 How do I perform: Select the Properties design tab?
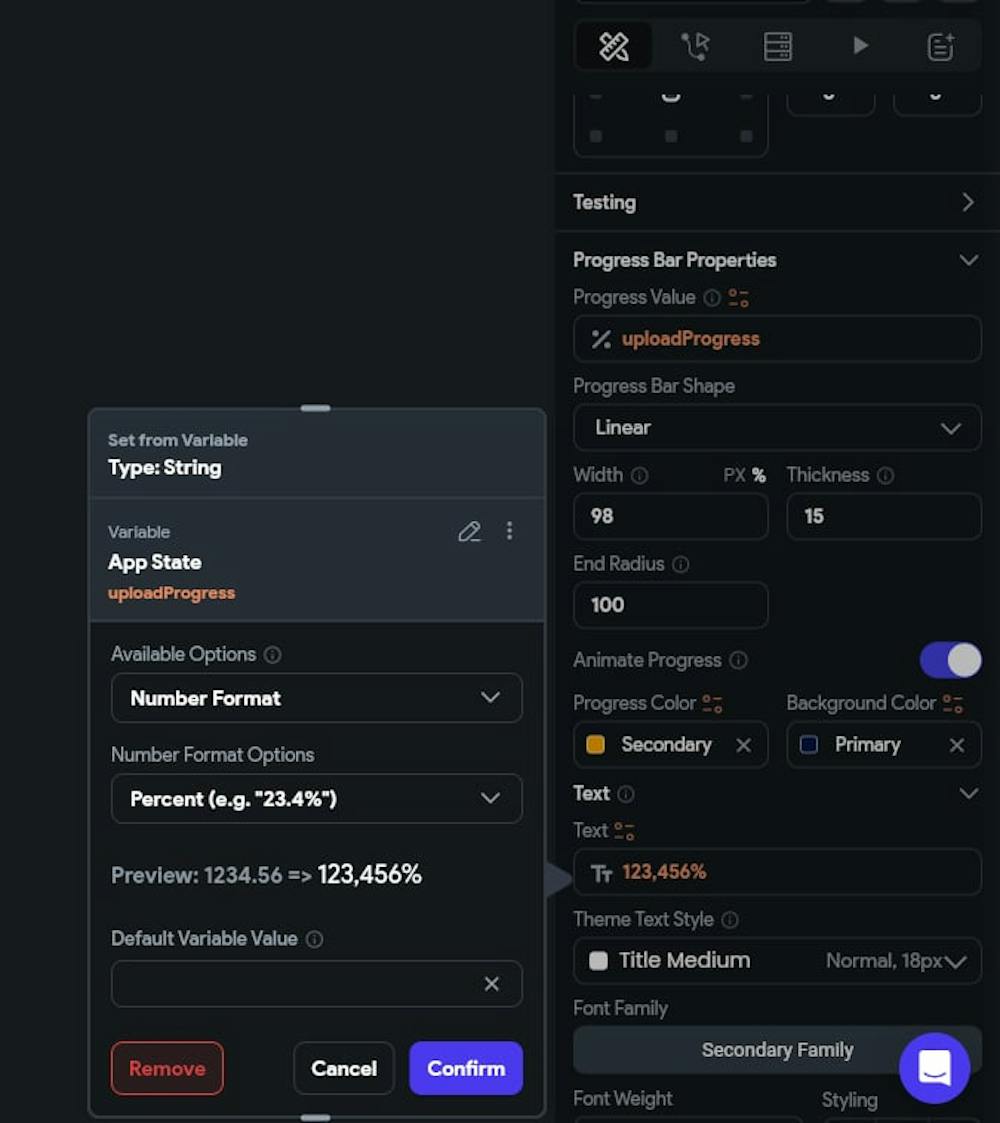click(x=614, y=47)
